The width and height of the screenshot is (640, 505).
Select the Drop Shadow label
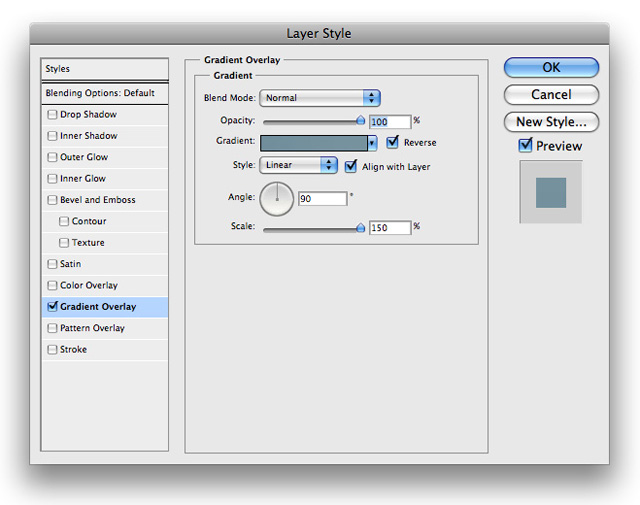[88, 115]
